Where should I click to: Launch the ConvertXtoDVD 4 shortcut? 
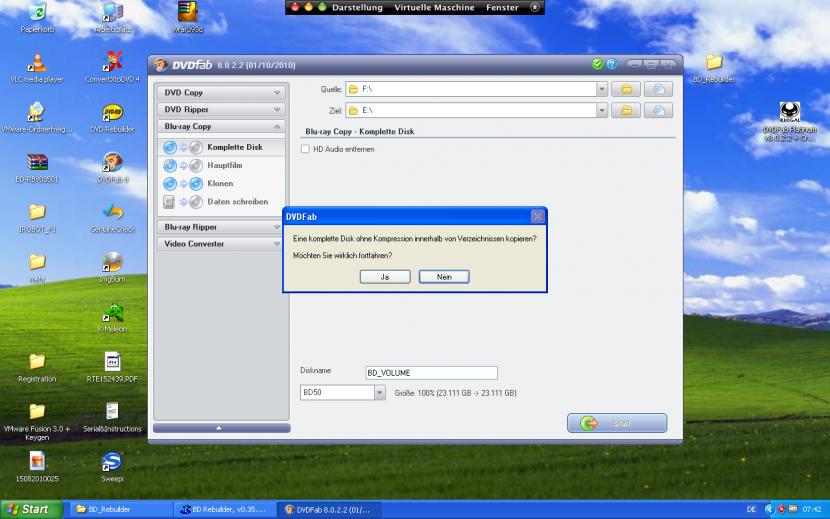(x=112, y=68)
